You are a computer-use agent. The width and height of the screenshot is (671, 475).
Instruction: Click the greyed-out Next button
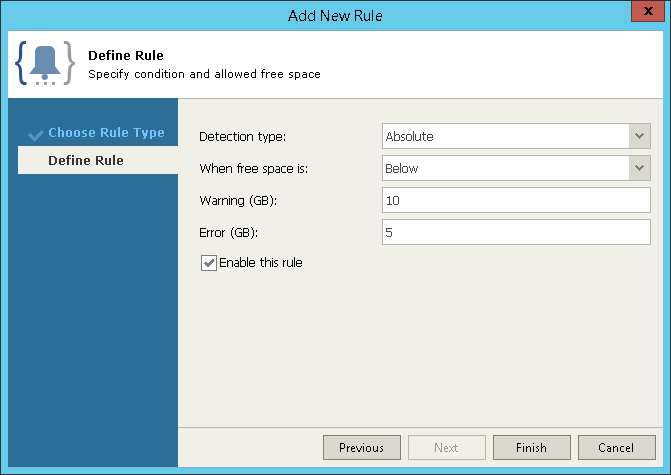click(x=446, y=447)
